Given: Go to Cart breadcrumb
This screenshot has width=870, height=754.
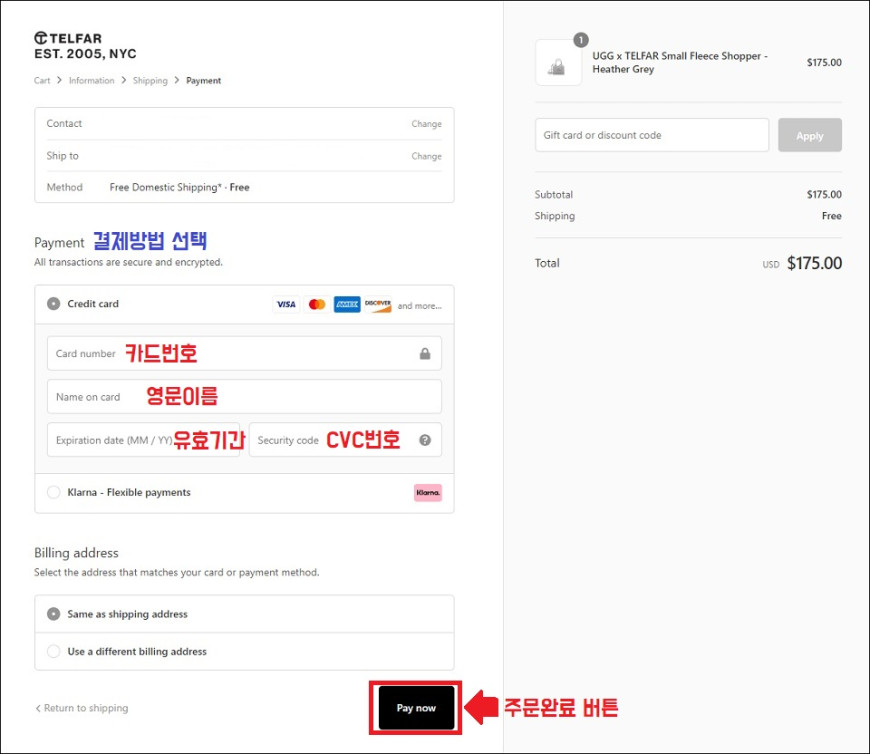Looking at the screenshot, I should 42,80.
